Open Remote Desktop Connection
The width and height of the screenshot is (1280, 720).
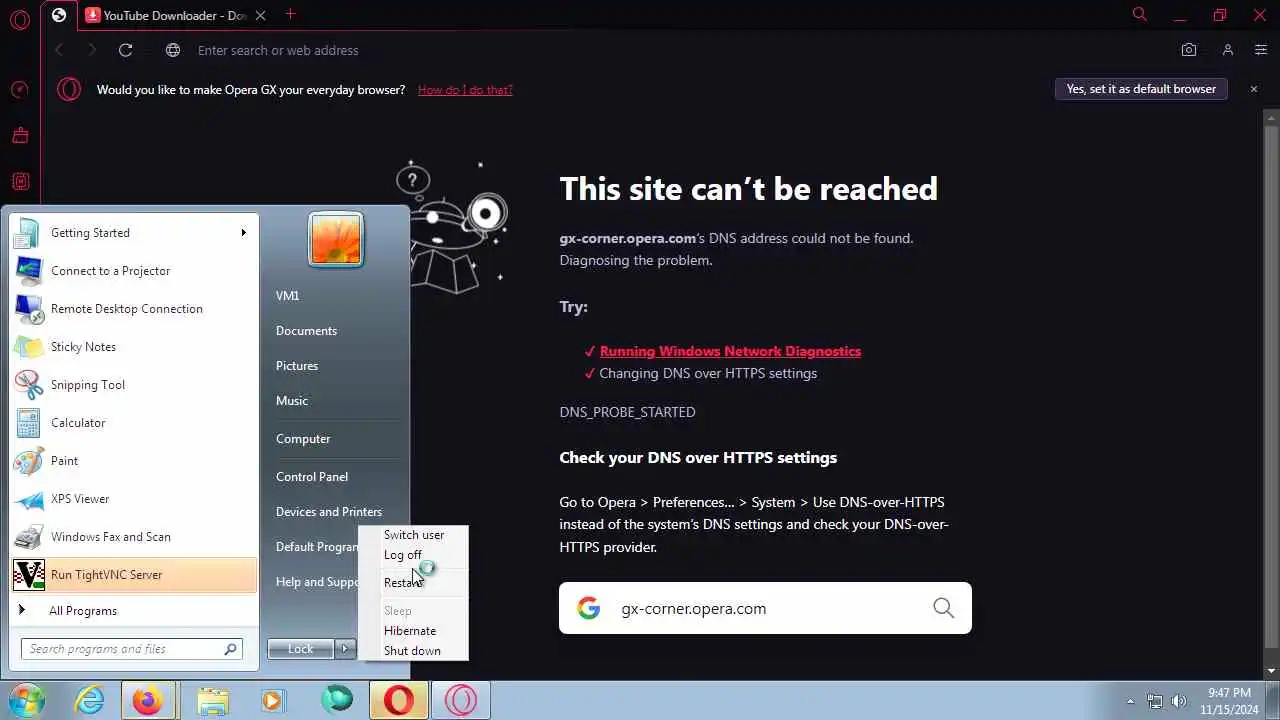pos(134,309)
